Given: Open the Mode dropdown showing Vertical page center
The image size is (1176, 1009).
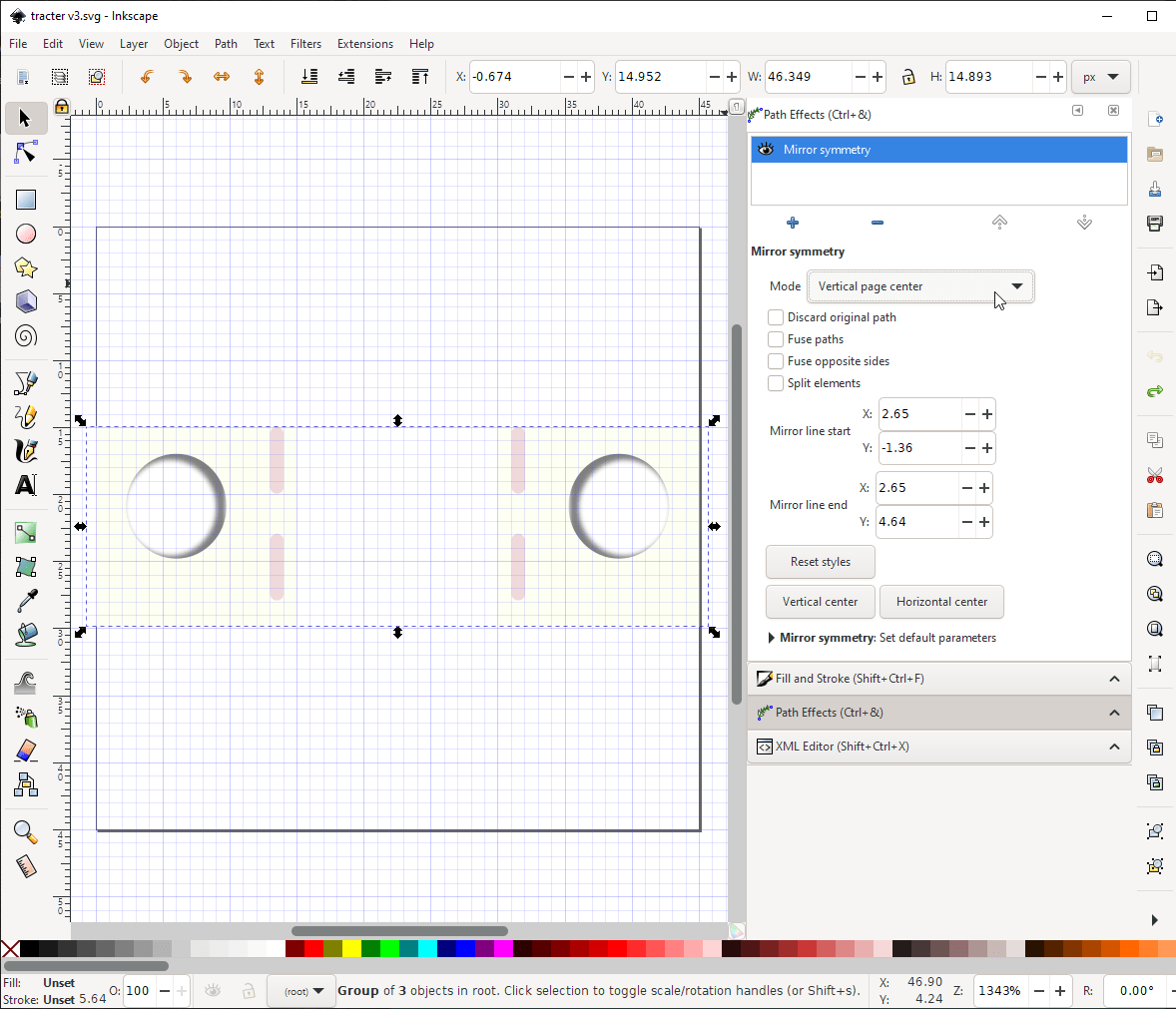Looking at the screenshot, I should [x=919, y=286].
